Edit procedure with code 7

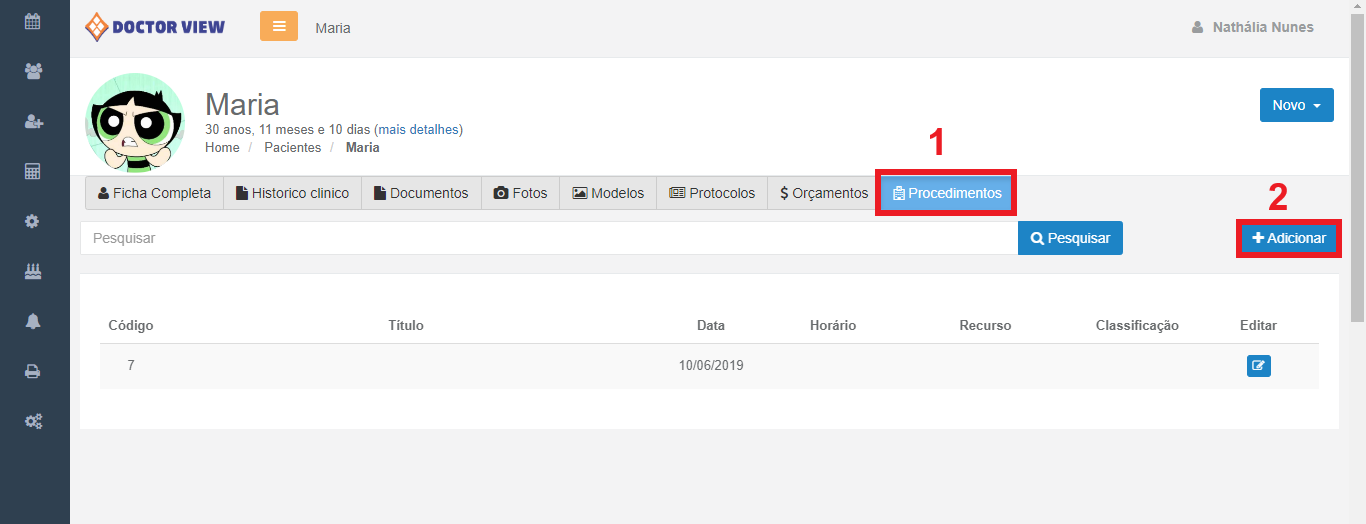pyautogui.click(x=1258, y=366)
